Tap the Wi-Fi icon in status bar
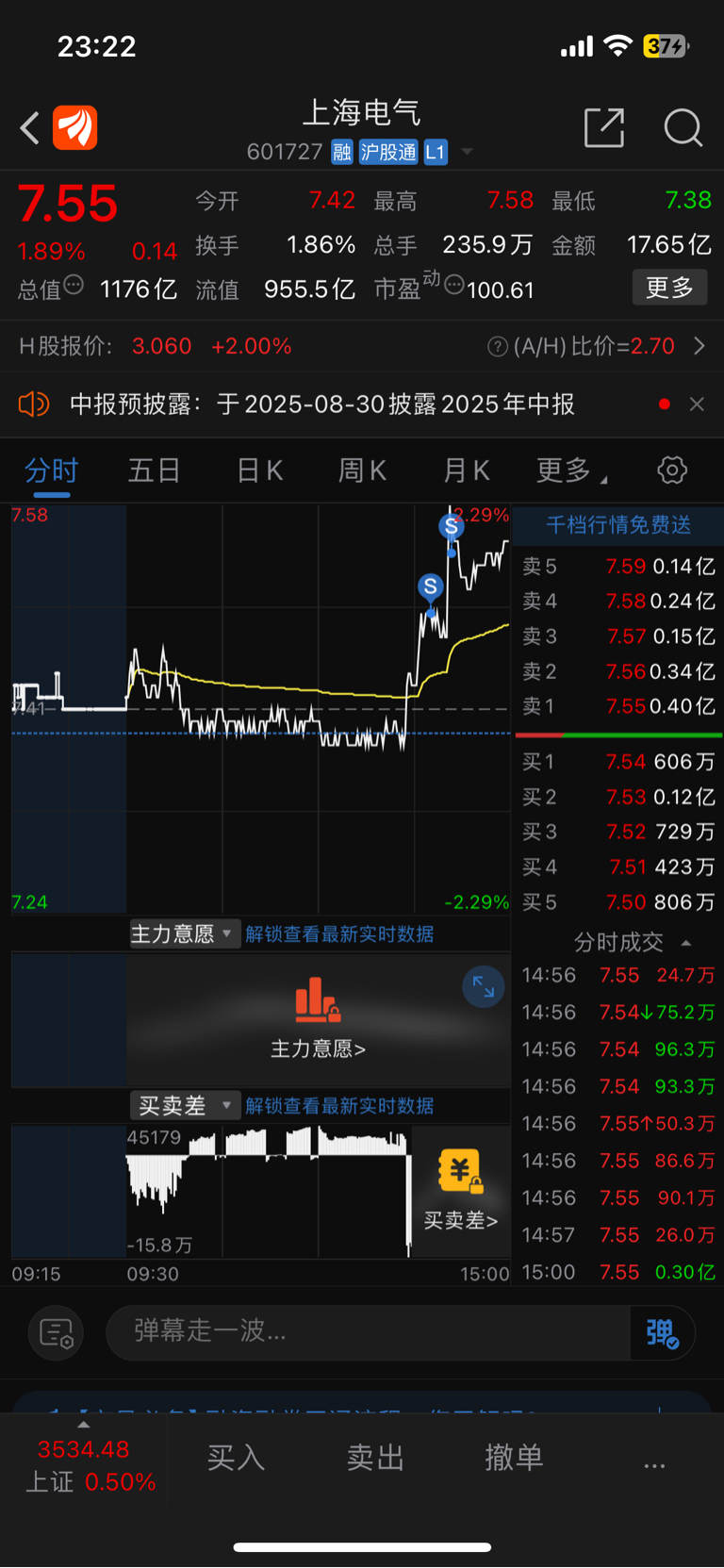The width and height of the screenshot is (724, 1568). click(618, 45)
